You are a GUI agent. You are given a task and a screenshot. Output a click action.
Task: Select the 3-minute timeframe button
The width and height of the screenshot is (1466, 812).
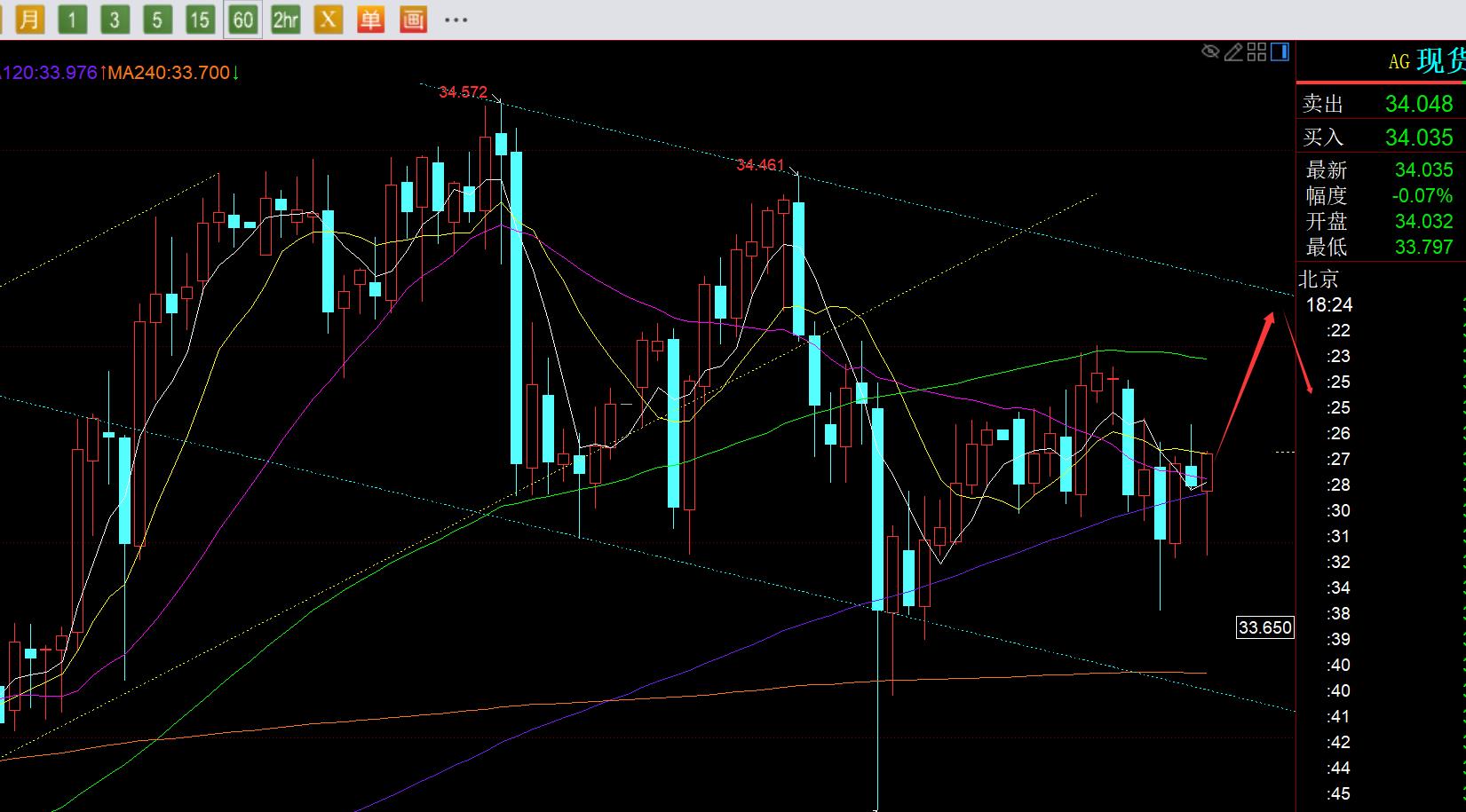(115, 19)
